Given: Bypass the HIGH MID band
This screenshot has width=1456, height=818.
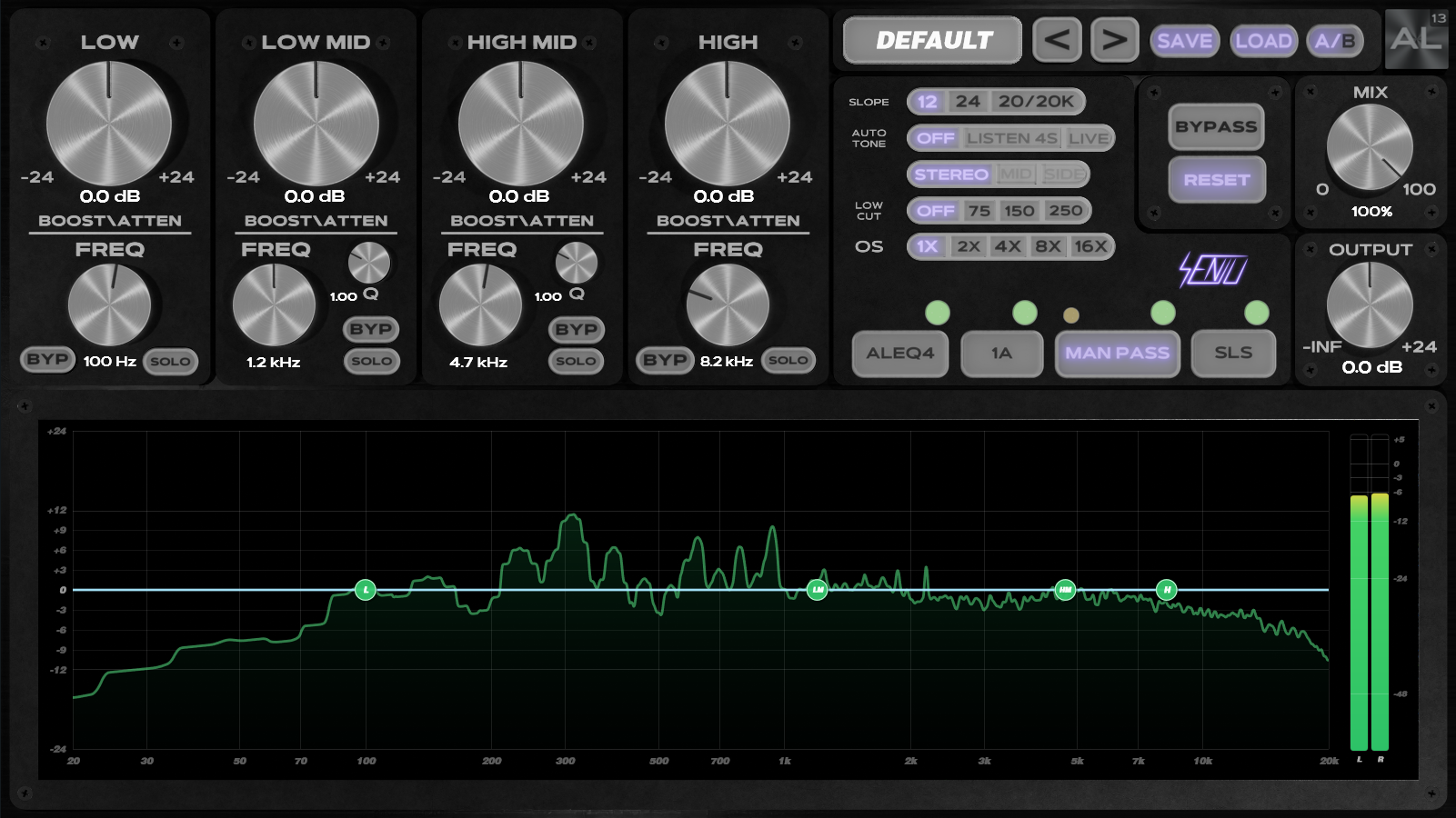Looking at the screenshot, I should pos(577,329).
